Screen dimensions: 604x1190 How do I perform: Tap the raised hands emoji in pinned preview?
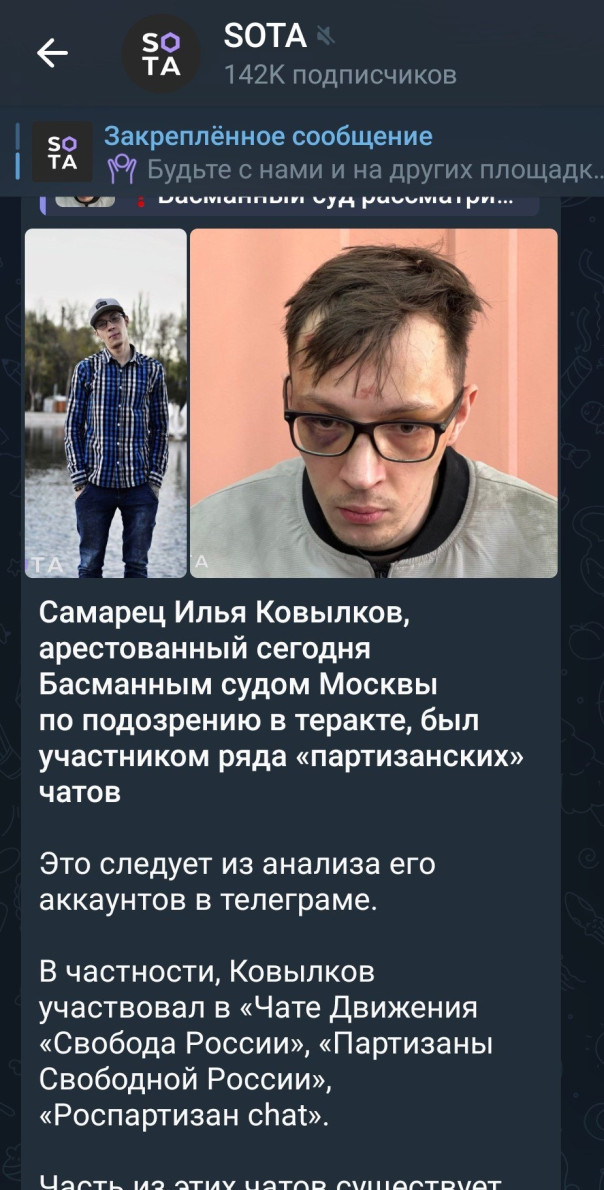[x=121, y=169]
